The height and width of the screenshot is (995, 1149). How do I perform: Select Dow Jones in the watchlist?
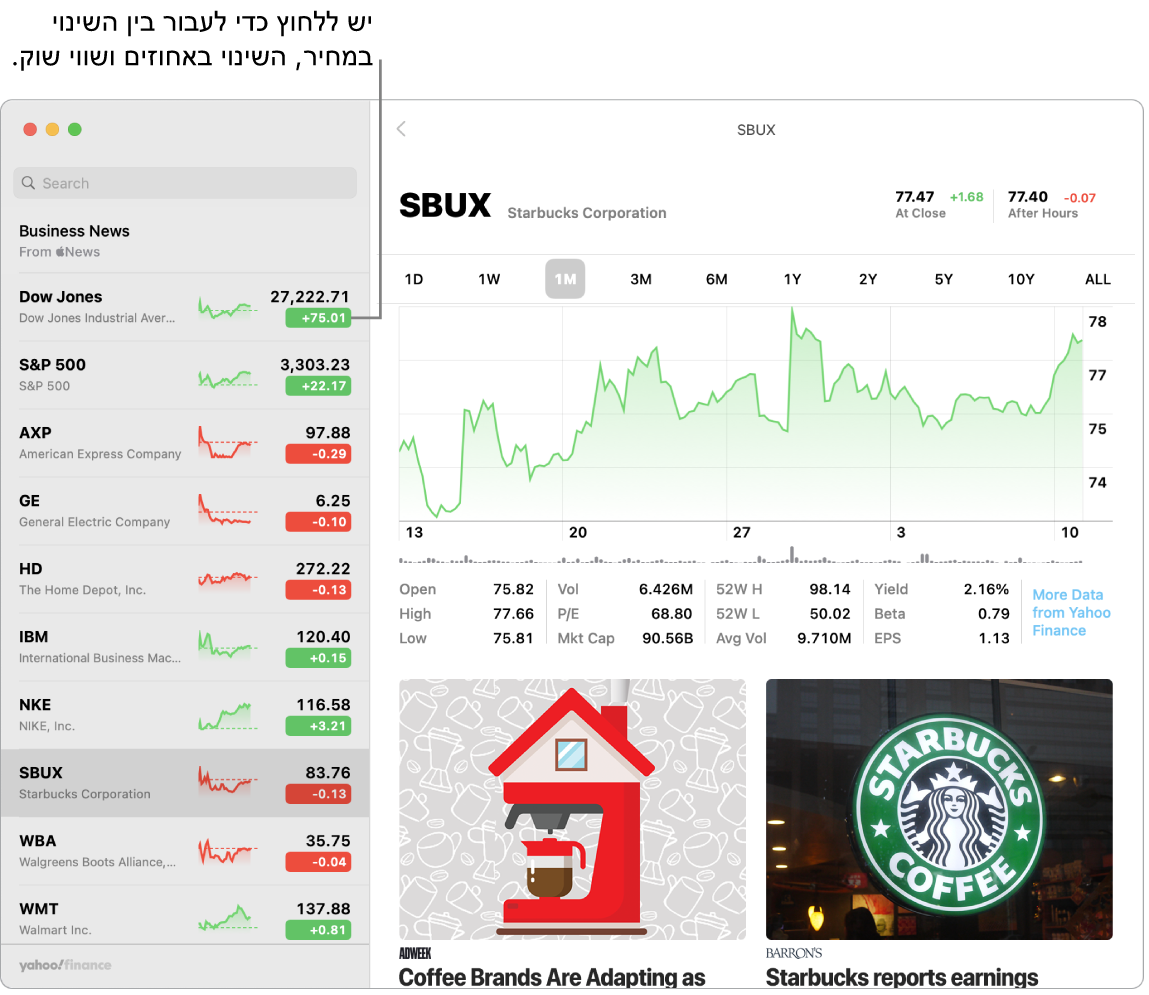pos(185,308)
